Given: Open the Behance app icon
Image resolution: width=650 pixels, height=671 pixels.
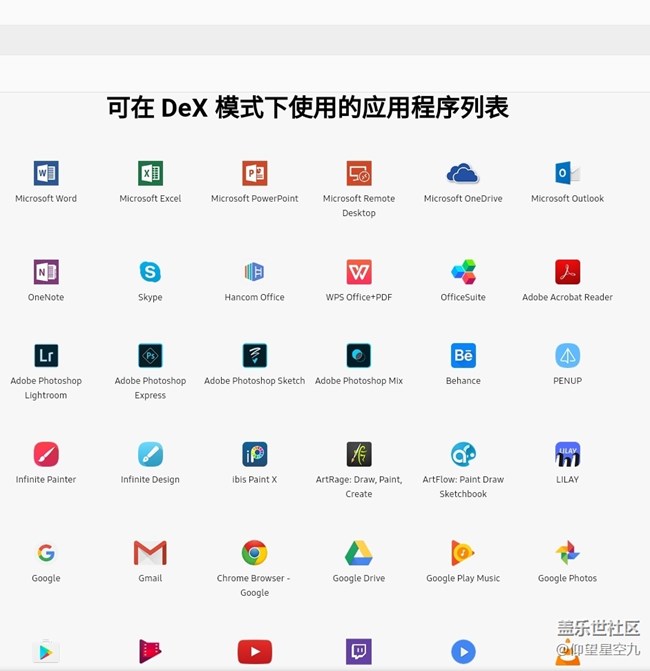Looking at the screenshot, I should point(463,356).
